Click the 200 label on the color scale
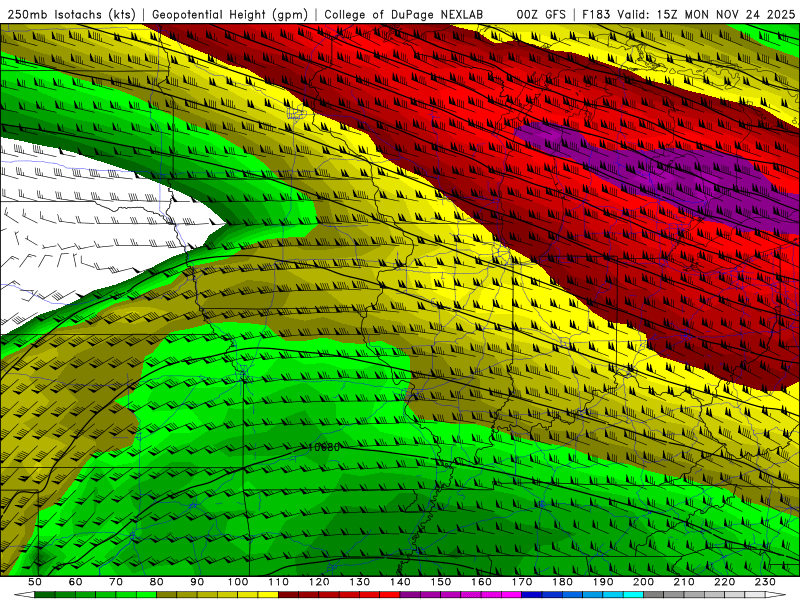The height and width of the screenshot is (600, 800). (x=643, y=582)
